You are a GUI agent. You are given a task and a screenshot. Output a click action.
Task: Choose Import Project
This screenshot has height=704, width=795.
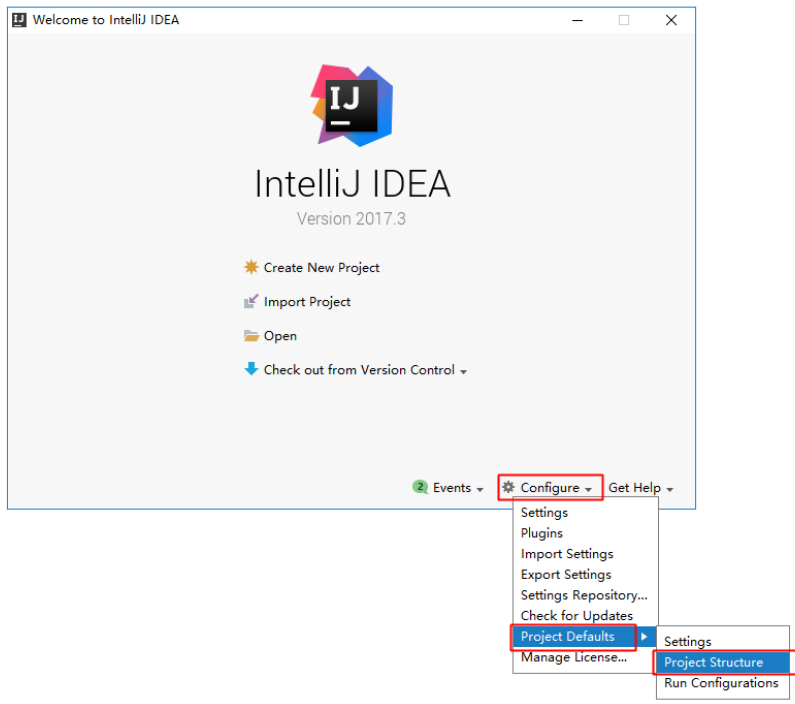(x=307, y=302)
